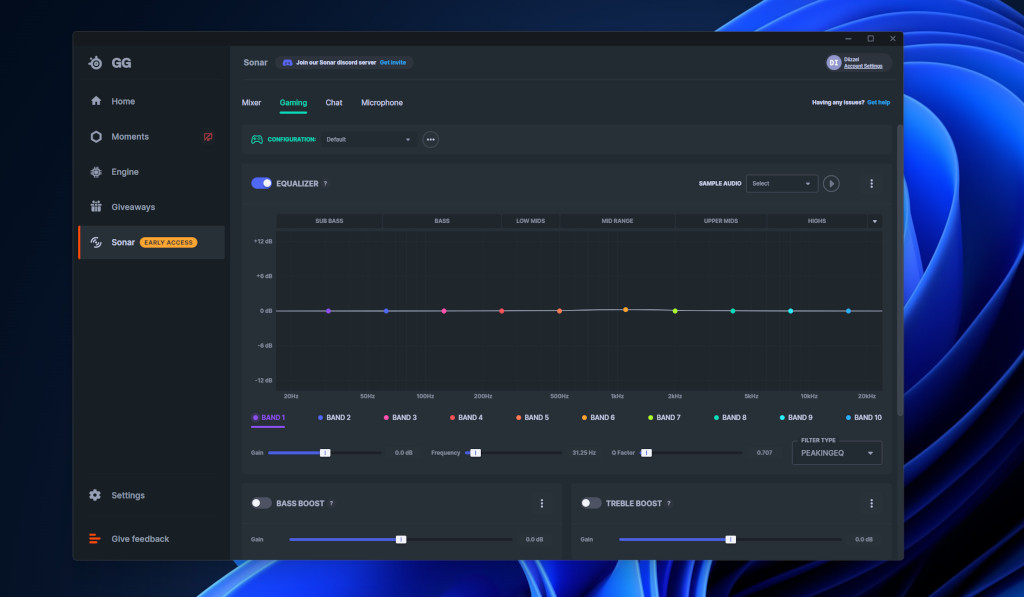The height and width of the screenshot is (597, 1024).
Task: Open the Microphone tab
Action: [x=382, y=103]
